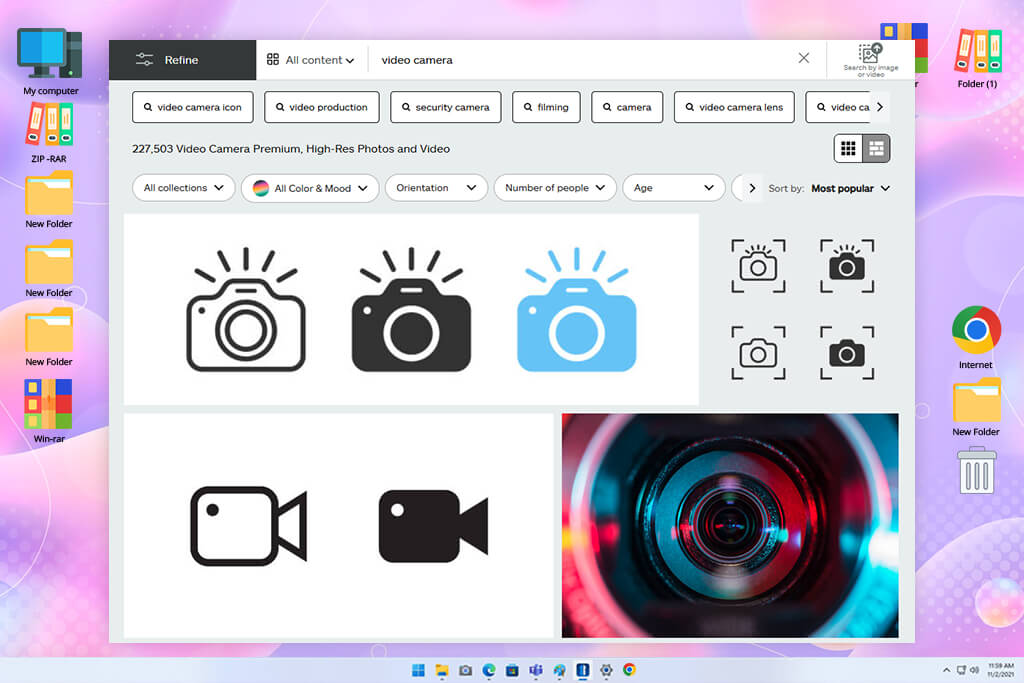1024x683 pixels.
Task: Select the video camera icon suggestion
Action: 193,107
